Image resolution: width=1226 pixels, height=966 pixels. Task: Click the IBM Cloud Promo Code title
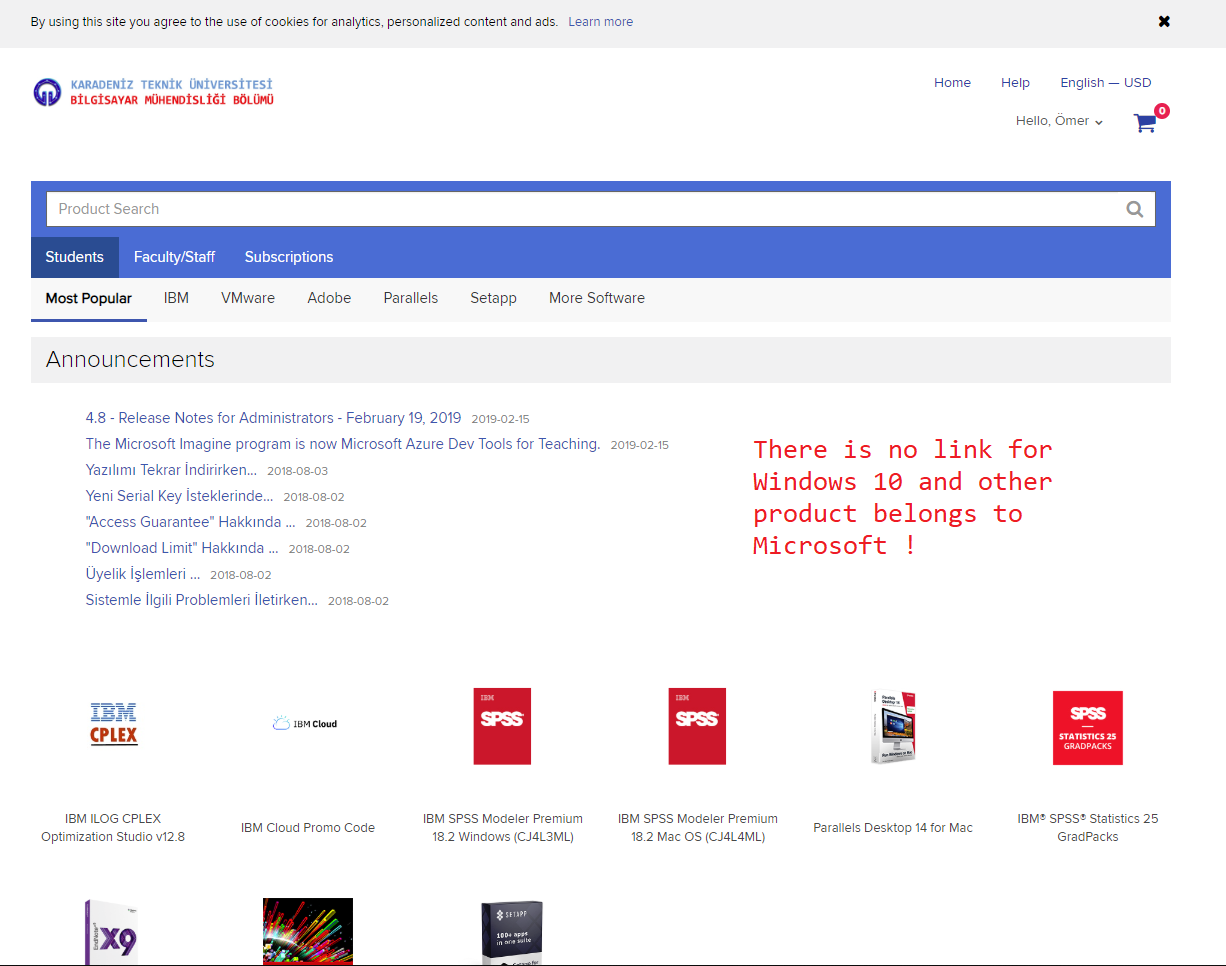(308, 827)
